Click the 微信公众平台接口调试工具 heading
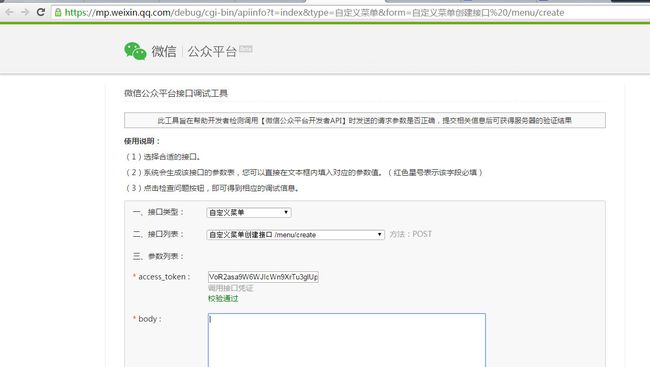Screen dimensions: 650x367 pyautogui.click(x=176, y=93)
